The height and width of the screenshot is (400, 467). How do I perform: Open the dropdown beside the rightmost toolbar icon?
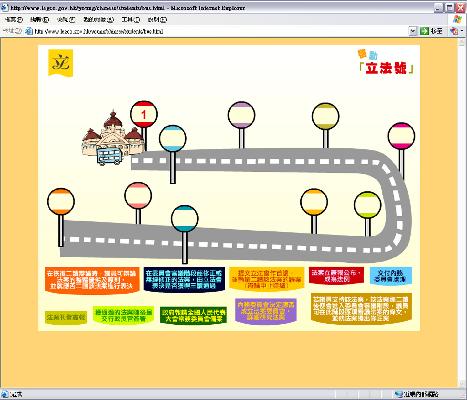pyautogui.click(x=462, y=31)
